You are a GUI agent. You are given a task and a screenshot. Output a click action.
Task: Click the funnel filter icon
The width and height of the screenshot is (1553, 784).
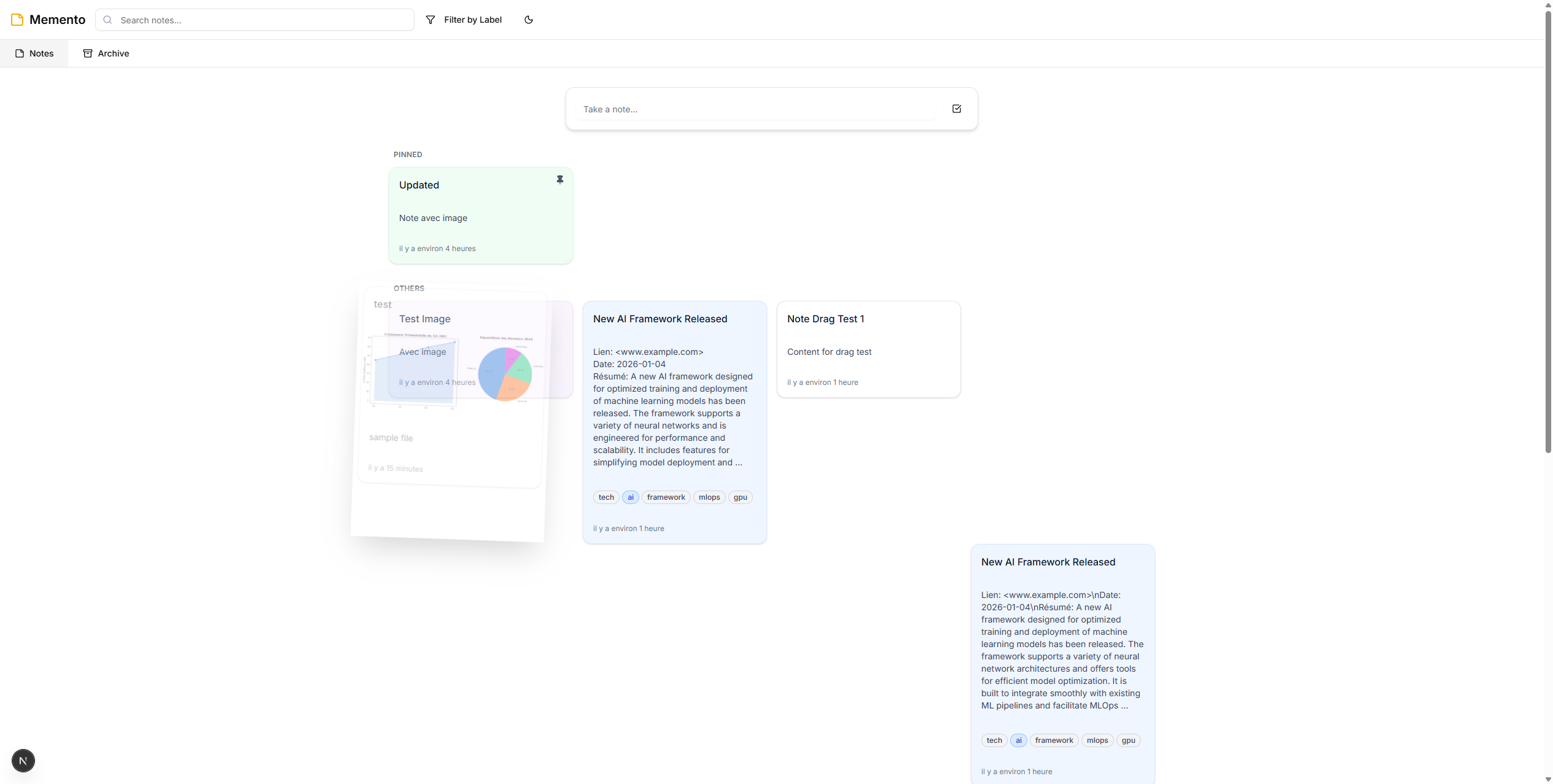430,20
